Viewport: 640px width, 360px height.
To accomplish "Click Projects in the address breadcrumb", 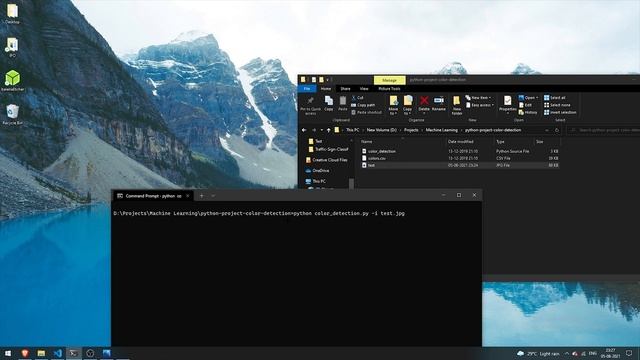I will pyautogui.click(x=411, y=130).
